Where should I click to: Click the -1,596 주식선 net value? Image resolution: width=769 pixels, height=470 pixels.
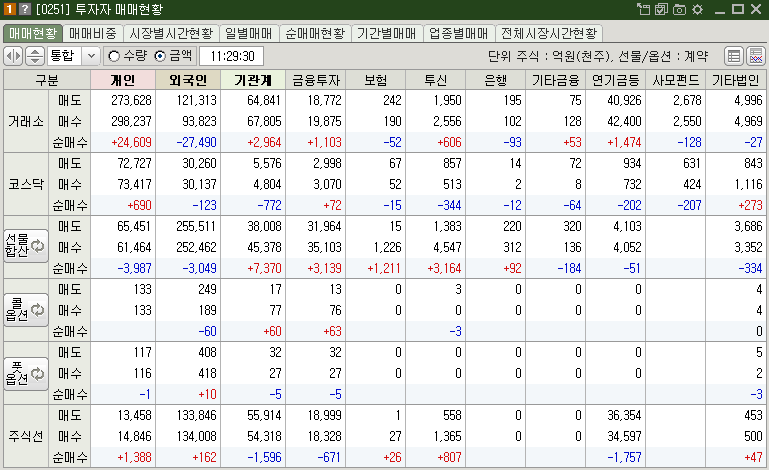tap(264, 458)
